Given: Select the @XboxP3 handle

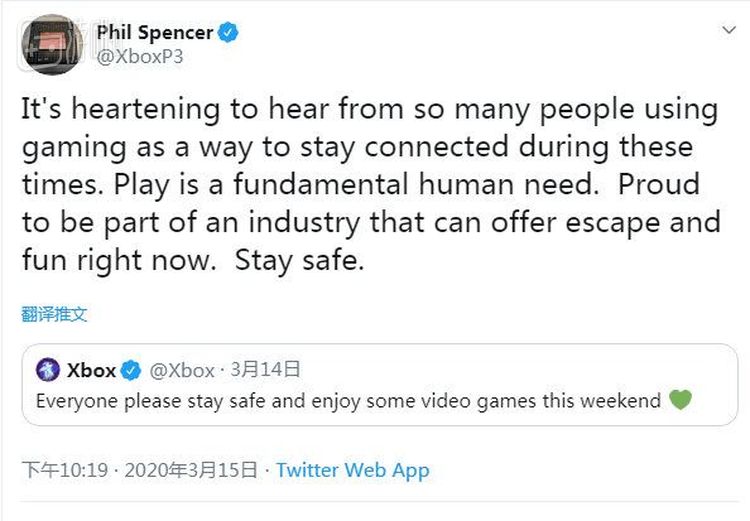Looking at the screenshot, I should coord(139,57).
